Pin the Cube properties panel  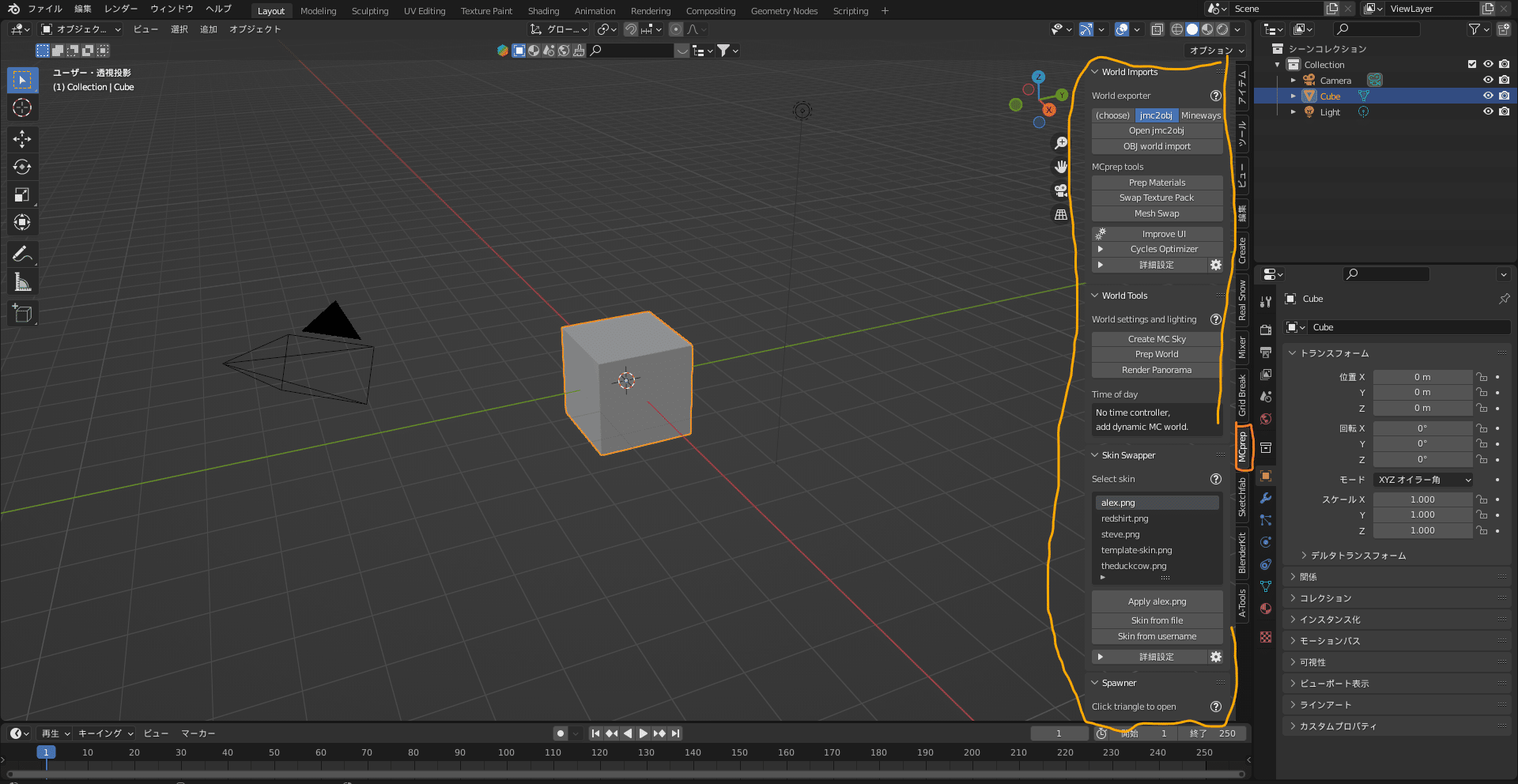coord(1504,299)
